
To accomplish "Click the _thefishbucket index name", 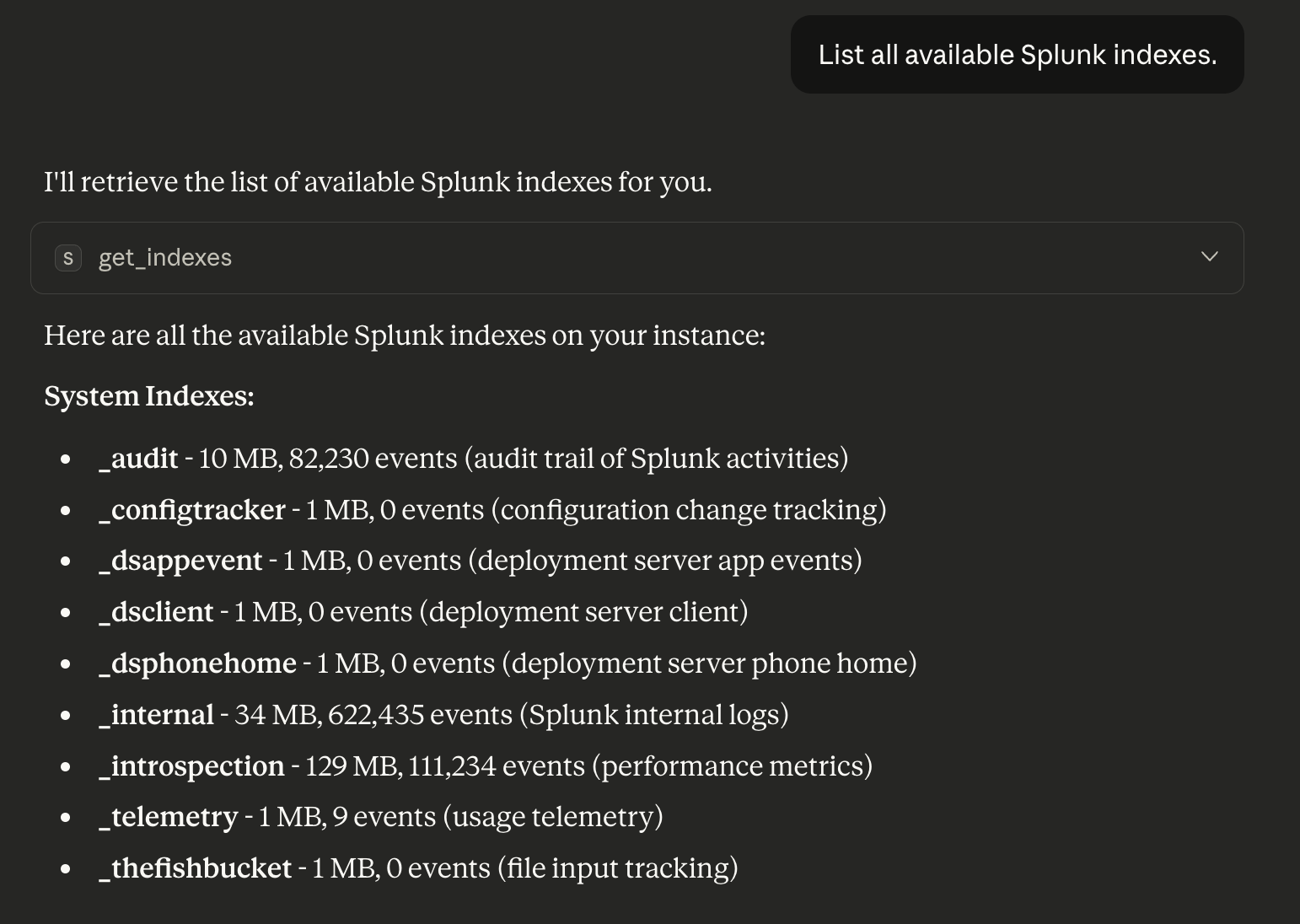I will pos(195,868).
